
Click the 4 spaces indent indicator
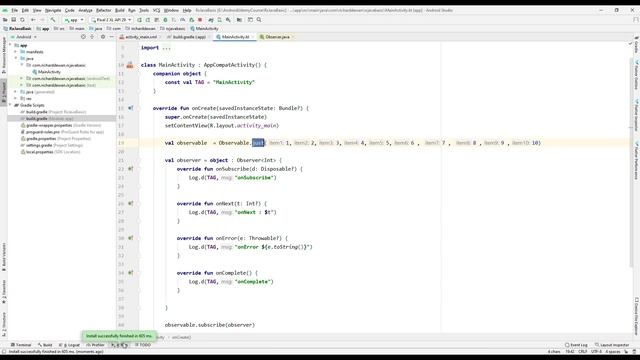pos(612,351)
